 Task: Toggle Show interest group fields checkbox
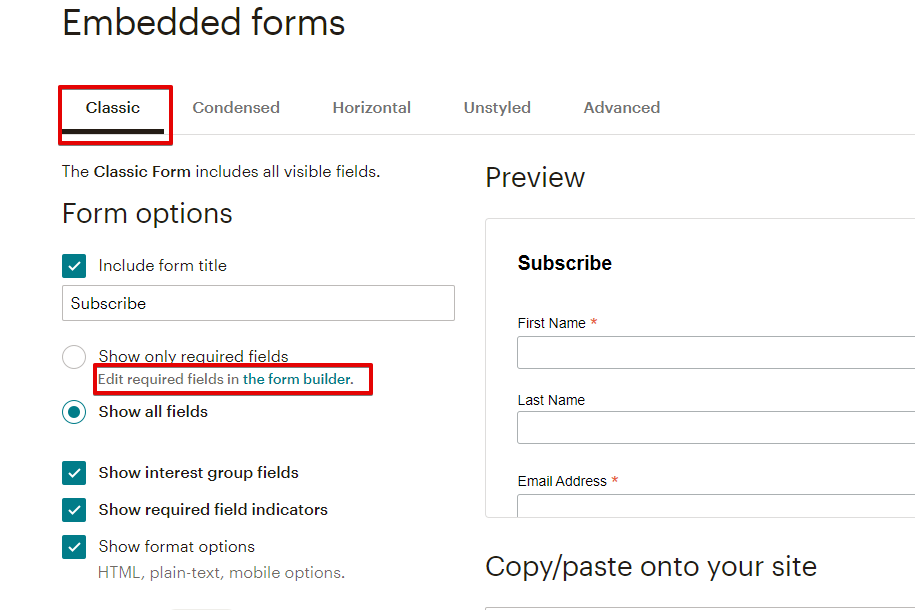[74, 473]
